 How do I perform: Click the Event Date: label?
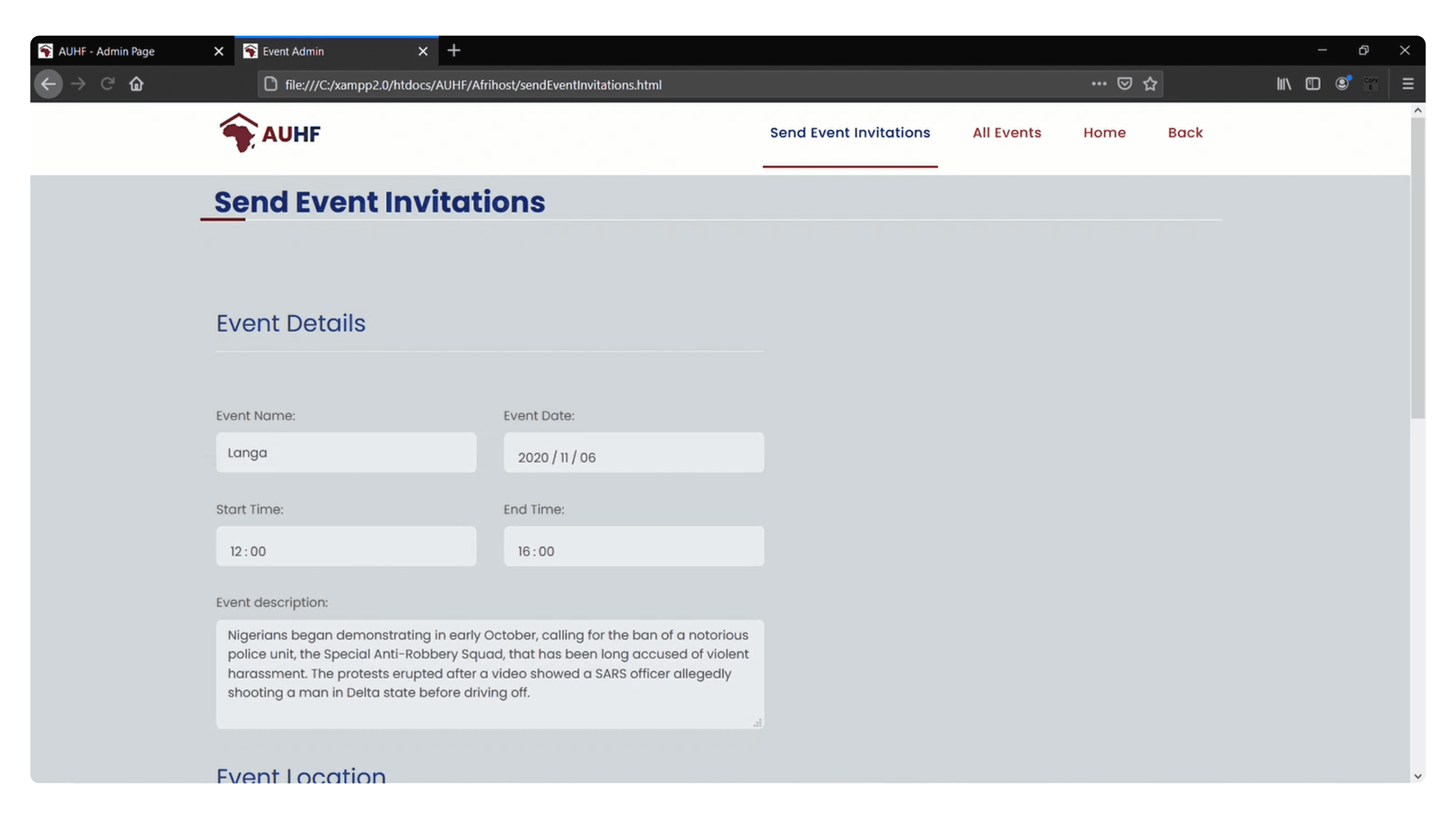[x=539, y=416]
